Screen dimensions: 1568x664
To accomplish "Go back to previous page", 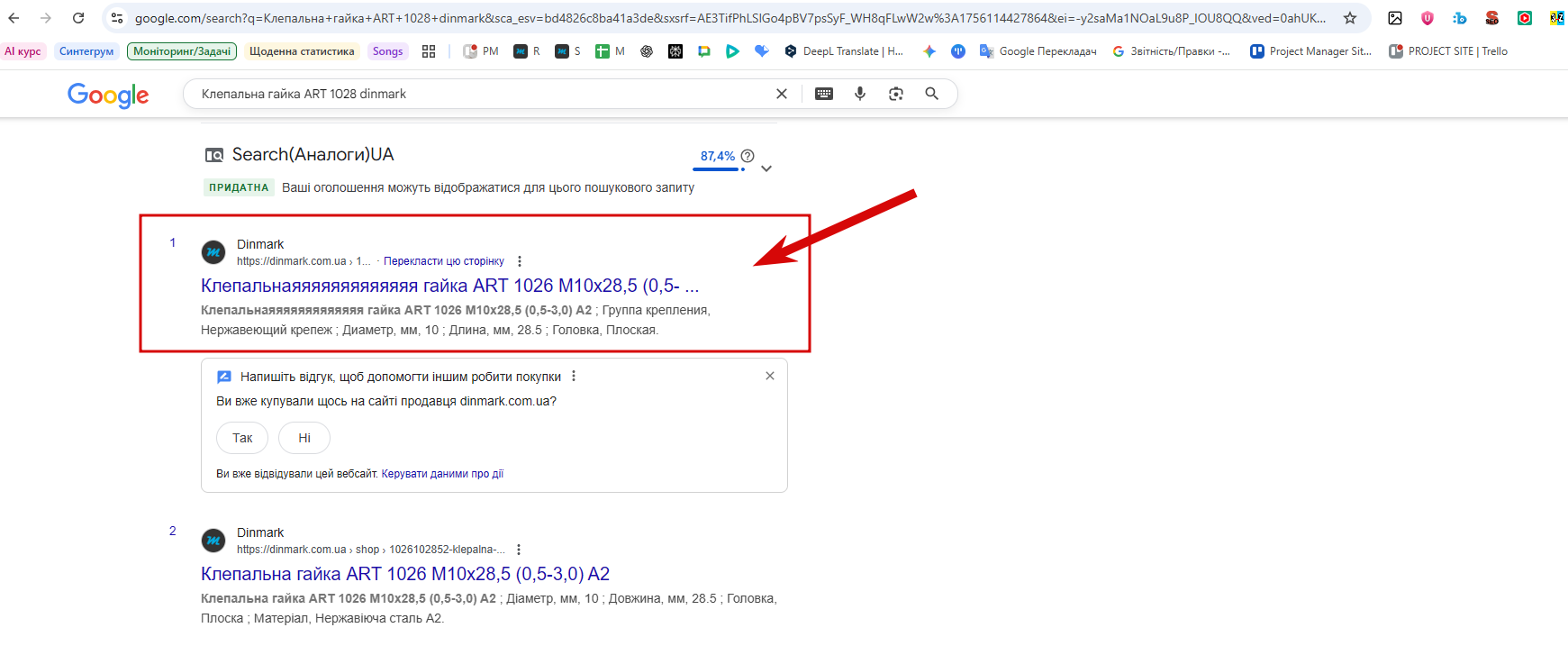I will click(14, 18).
